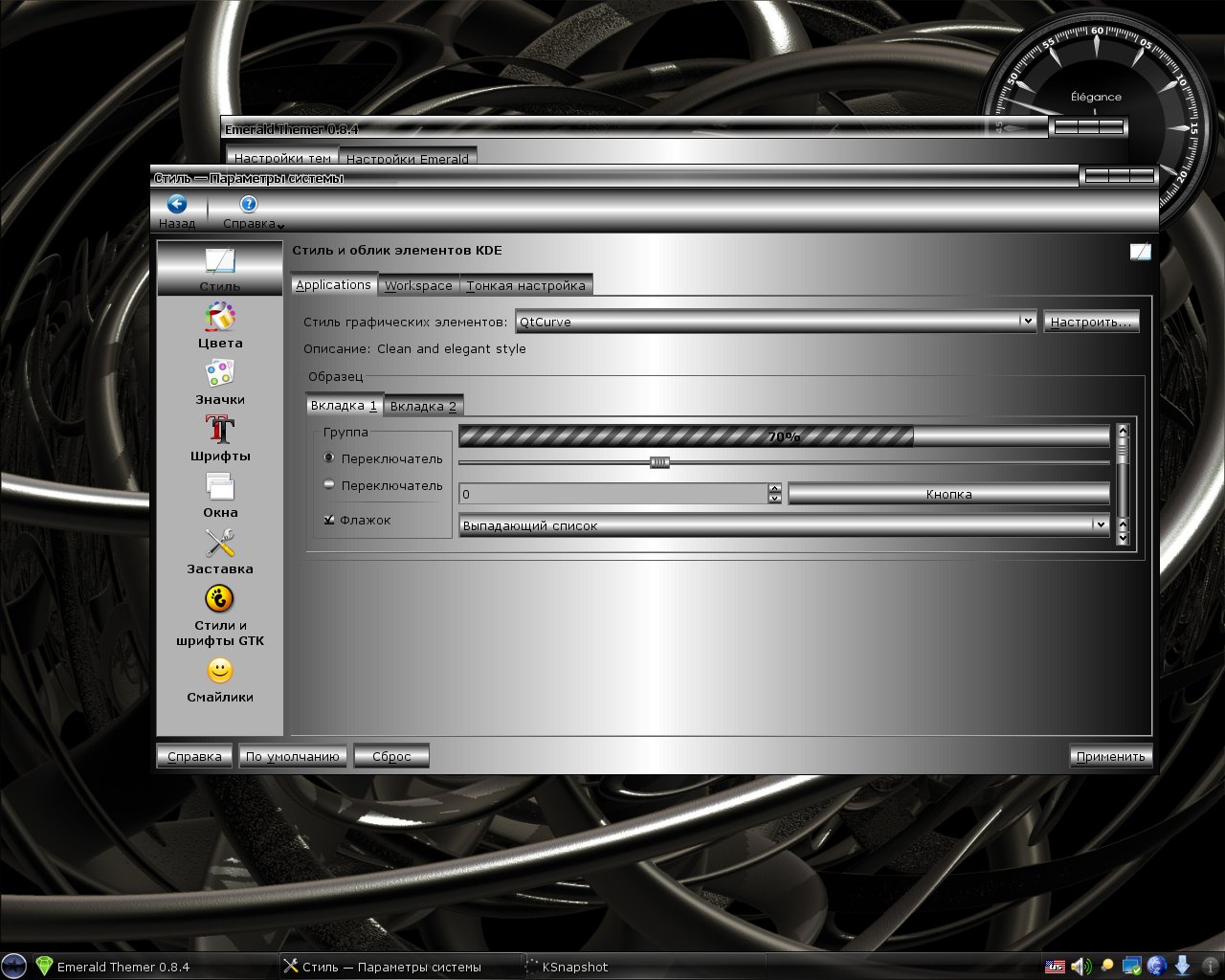This screenshot has width=1225, height=980.
Task: Increase the spin box value with up arrow
Action: click(x=774, y=488)
